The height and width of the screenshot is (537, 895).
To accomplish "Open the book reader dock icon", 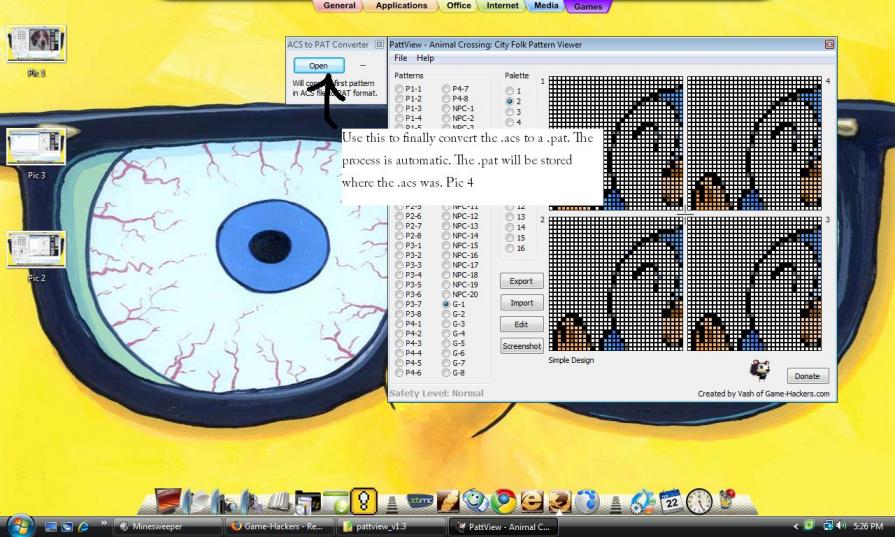I will (280, 502).
